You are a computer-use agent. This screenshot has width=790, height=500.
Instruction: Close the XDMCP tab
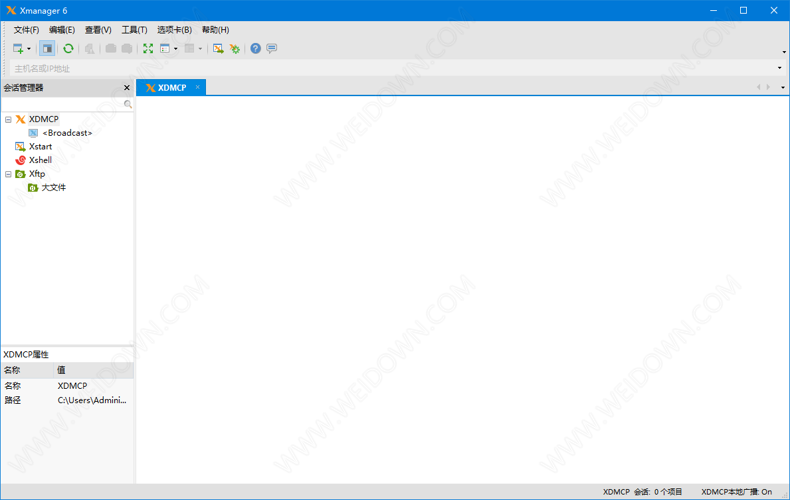point(198,87)
